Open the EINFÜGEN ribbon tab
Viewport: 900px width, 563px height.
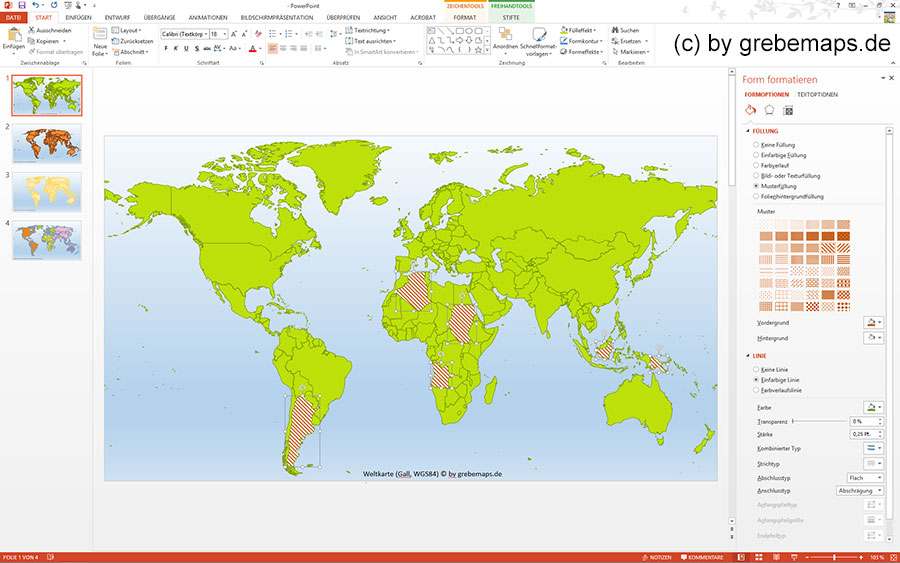point(78,18)
